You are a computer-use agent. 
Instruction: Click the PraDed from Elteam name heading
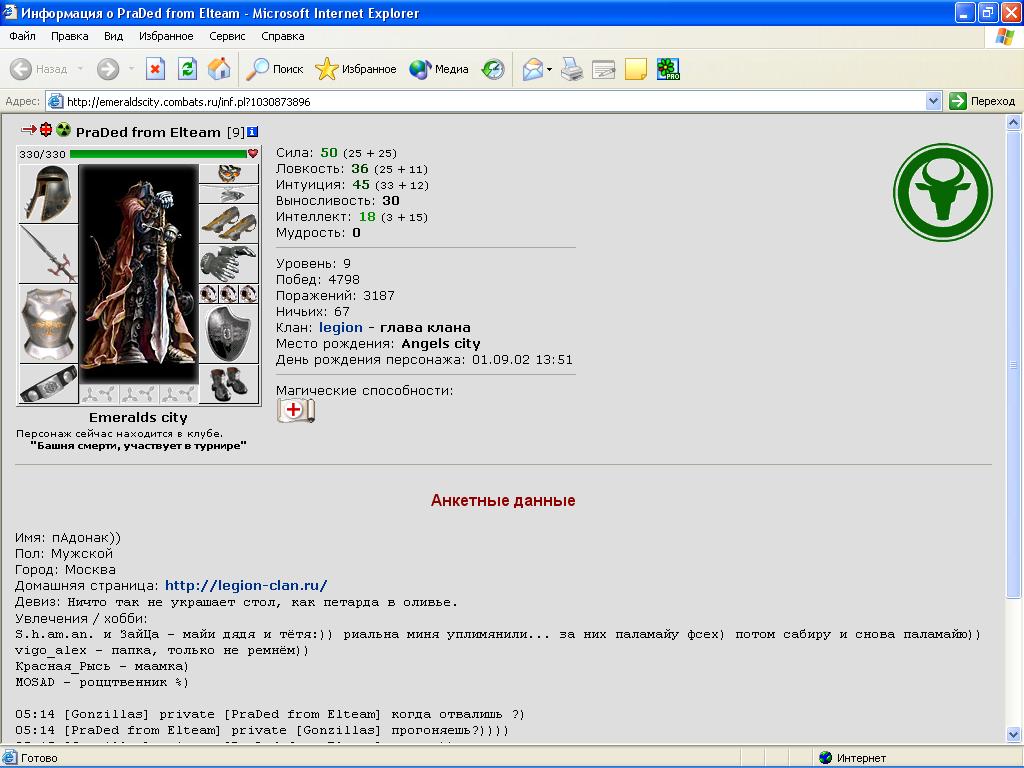tap(148, 132)
